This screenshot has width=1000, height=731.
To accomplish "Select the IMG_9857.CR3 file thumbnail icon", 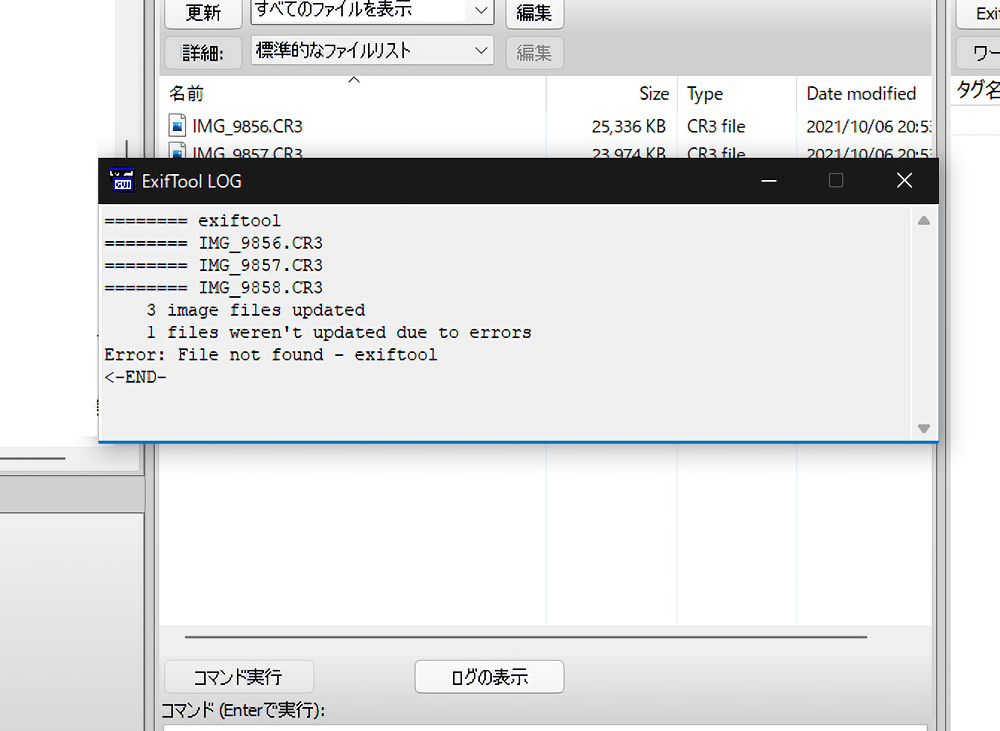I will point(177,151).
